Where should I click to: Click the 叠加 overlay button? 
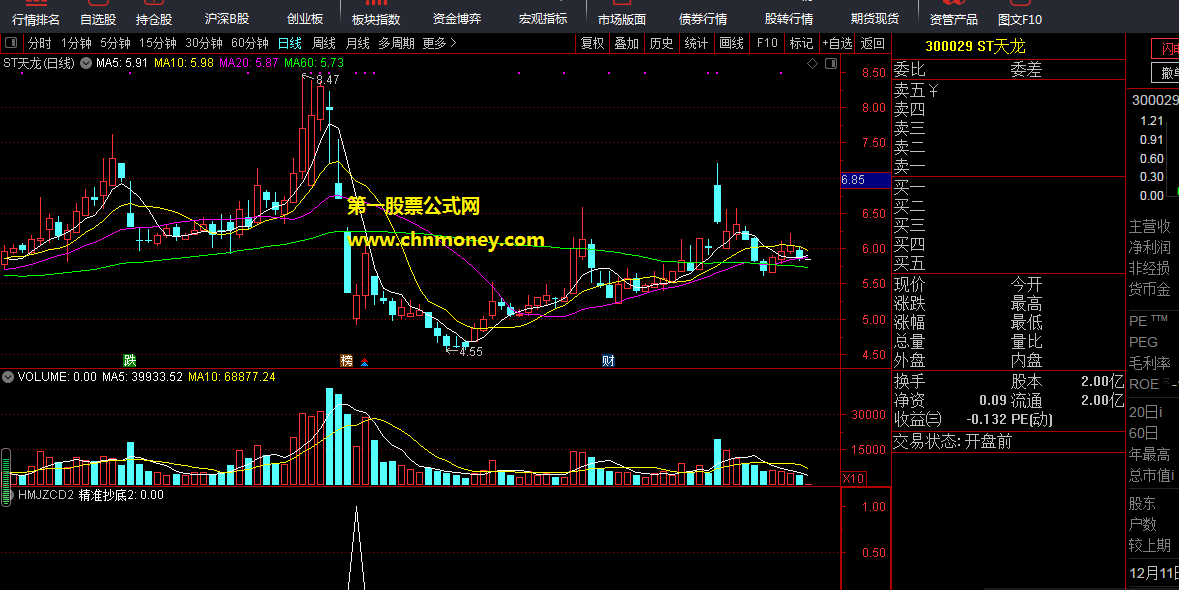tap(626, 44)
